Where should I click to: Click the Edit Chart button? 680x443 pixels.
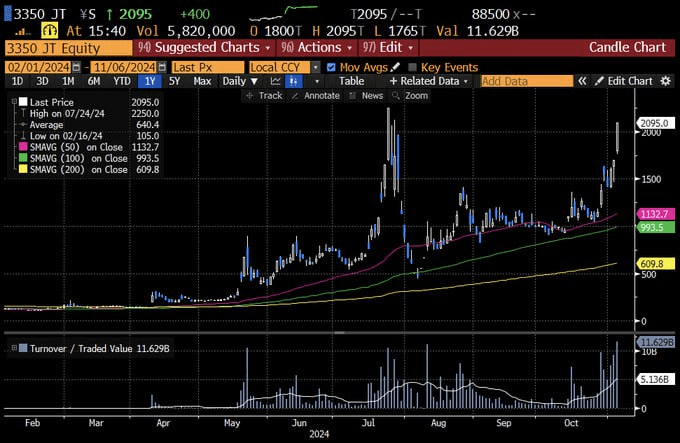pyautogui.click(x=625, y=81)
